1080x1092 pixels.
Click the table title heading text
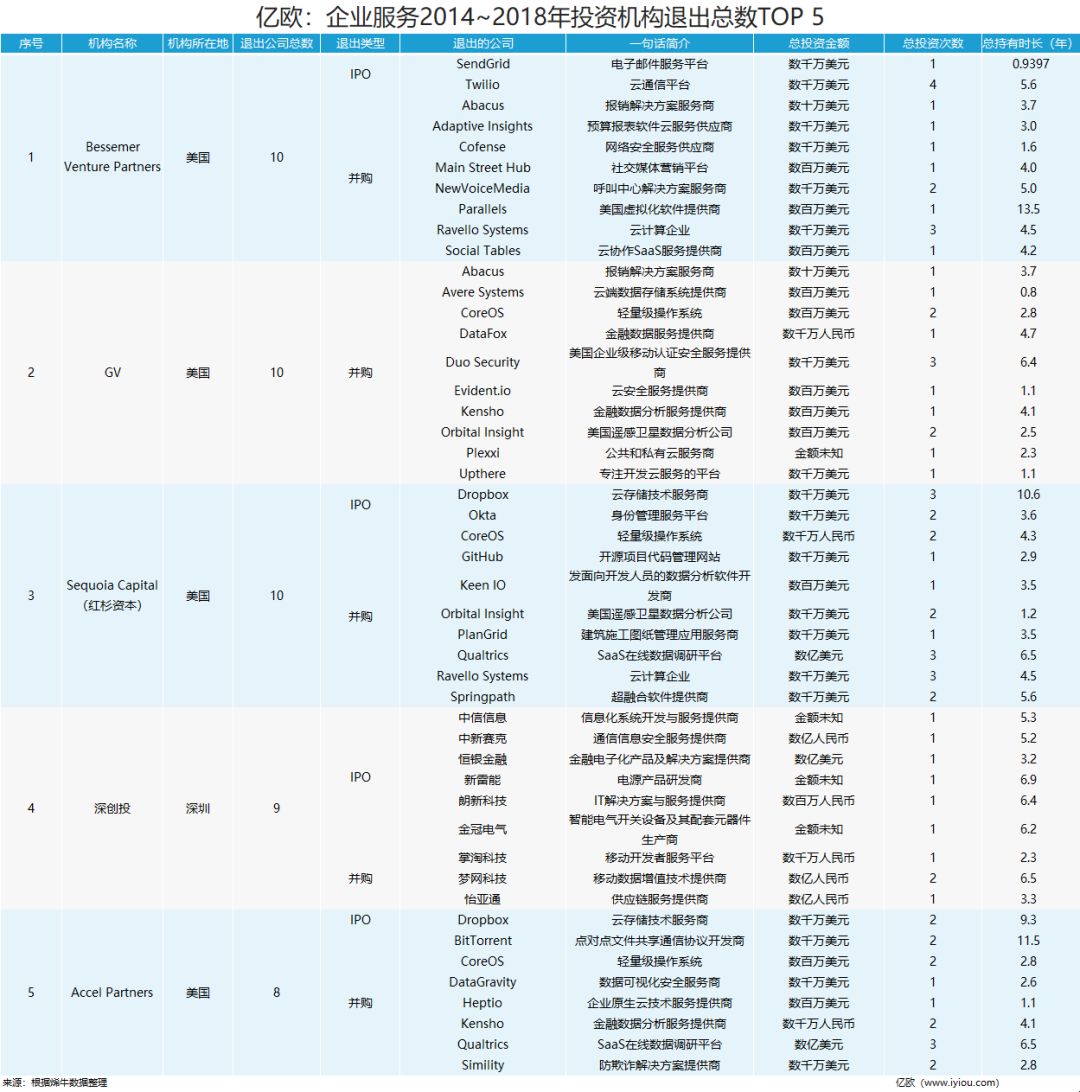click(x=540, y=17)
